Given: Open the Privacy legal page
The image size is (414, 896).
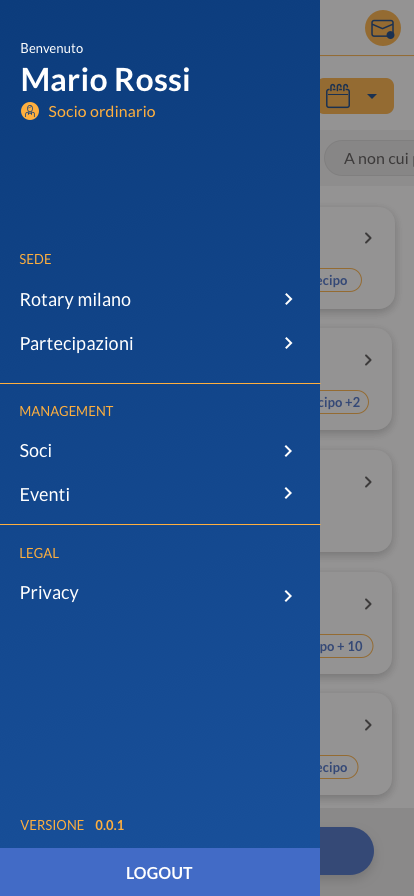Looking at the screenshot, I should 160,593.
